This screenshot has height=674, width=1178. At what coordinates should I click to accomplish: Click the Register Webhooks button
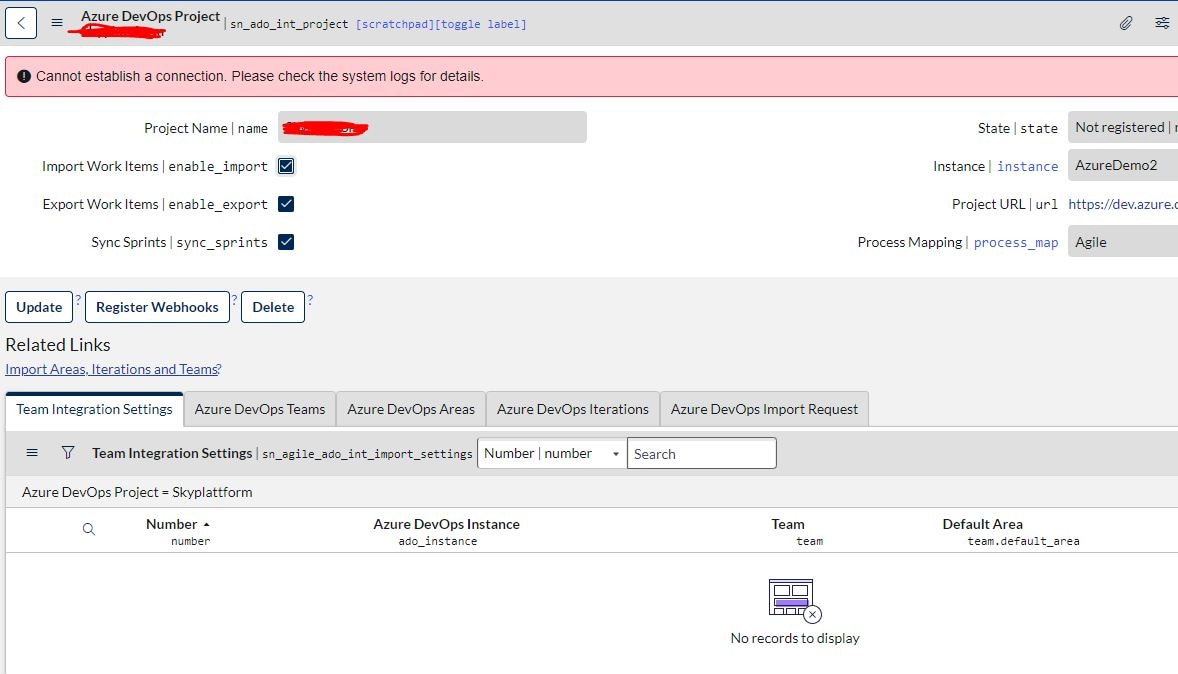[x=157, y=306]
